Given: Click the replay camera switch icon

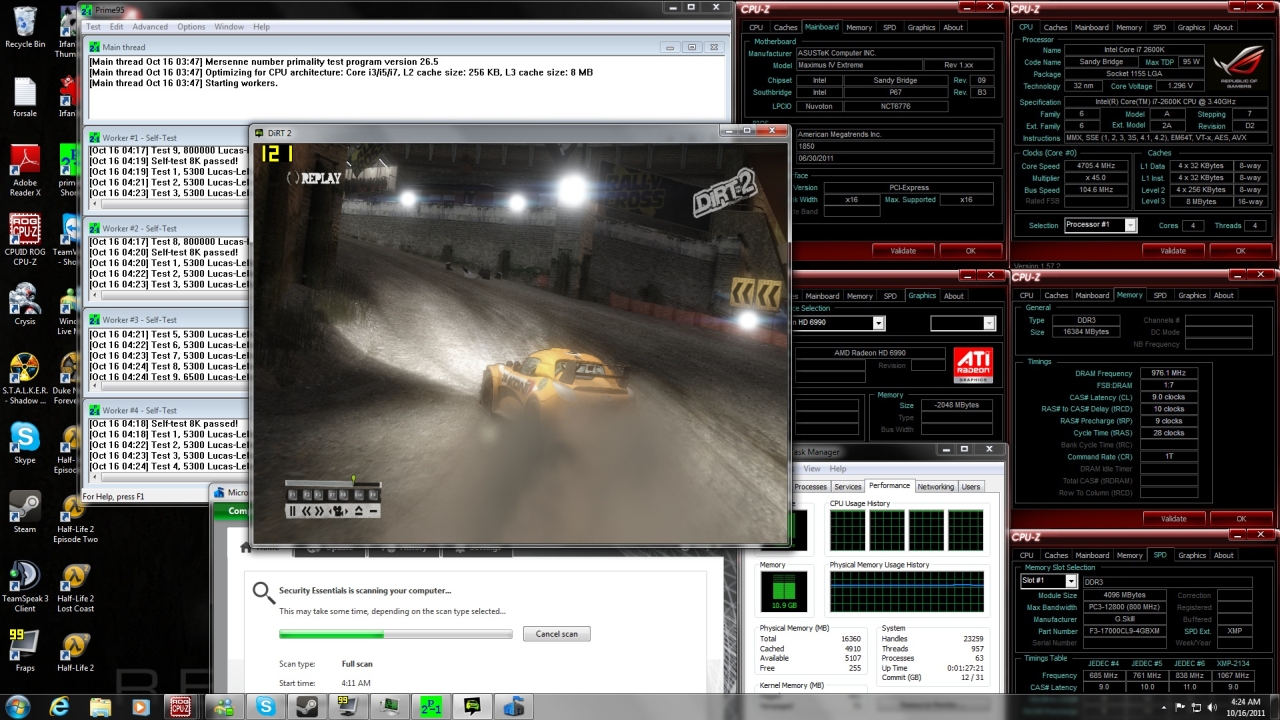Looking at the screenshot, I should pyautogui.click(x=338, y=511).
